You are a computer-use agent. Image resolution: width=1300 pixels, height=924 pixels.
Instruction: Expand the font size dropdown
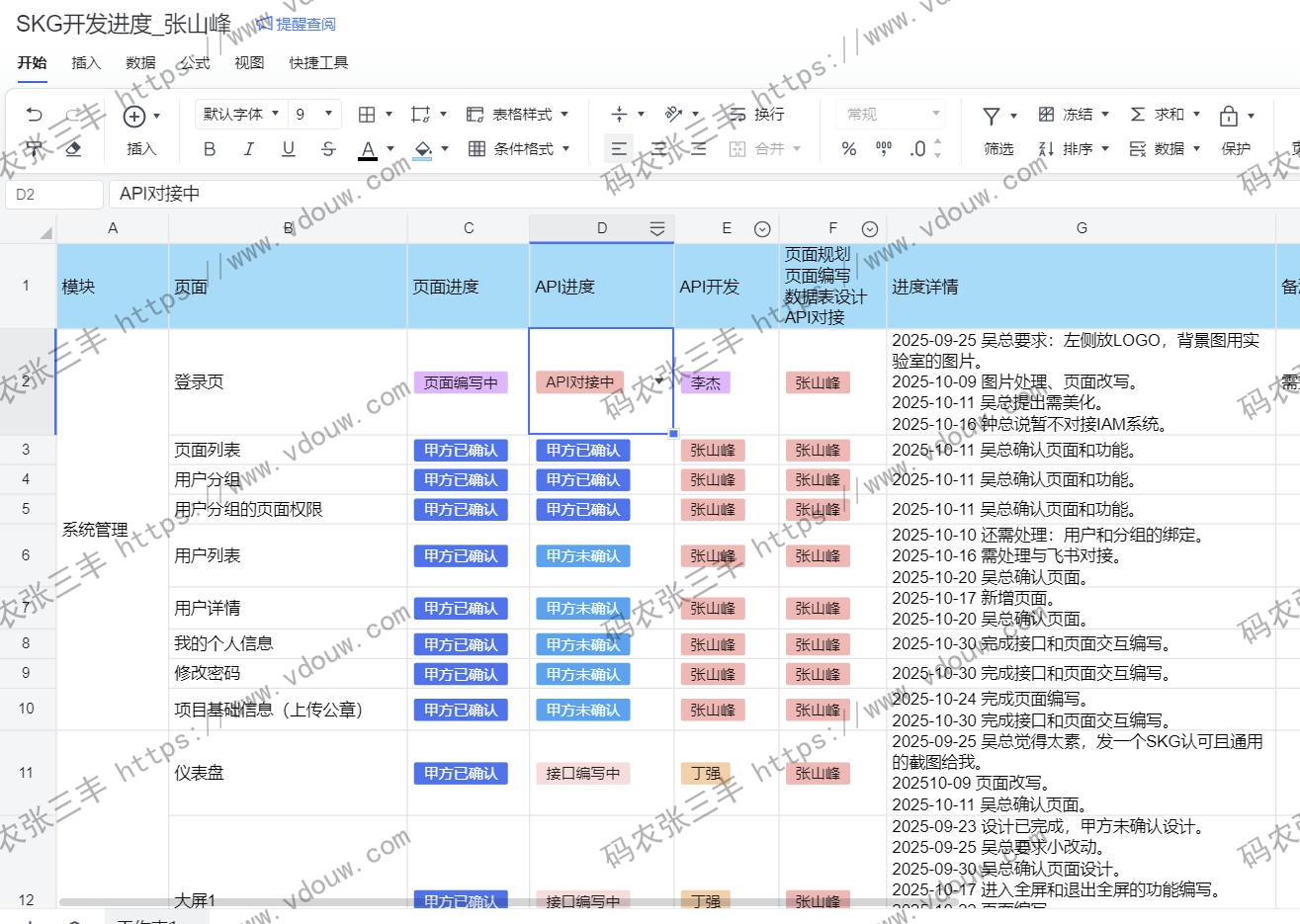(x=328, y=115)
